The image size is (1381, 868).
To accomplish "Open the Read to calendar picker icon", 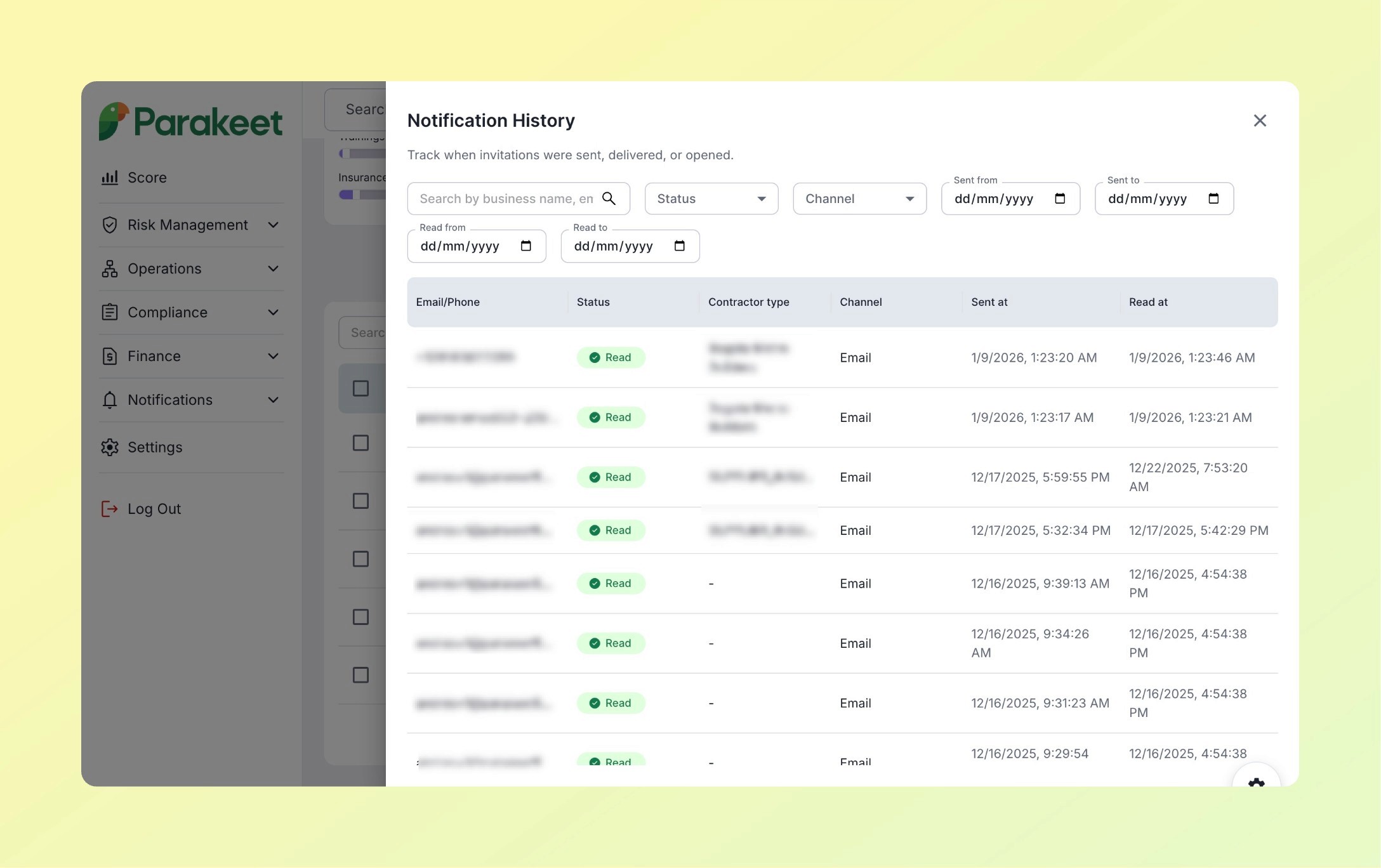I will 679,246.
